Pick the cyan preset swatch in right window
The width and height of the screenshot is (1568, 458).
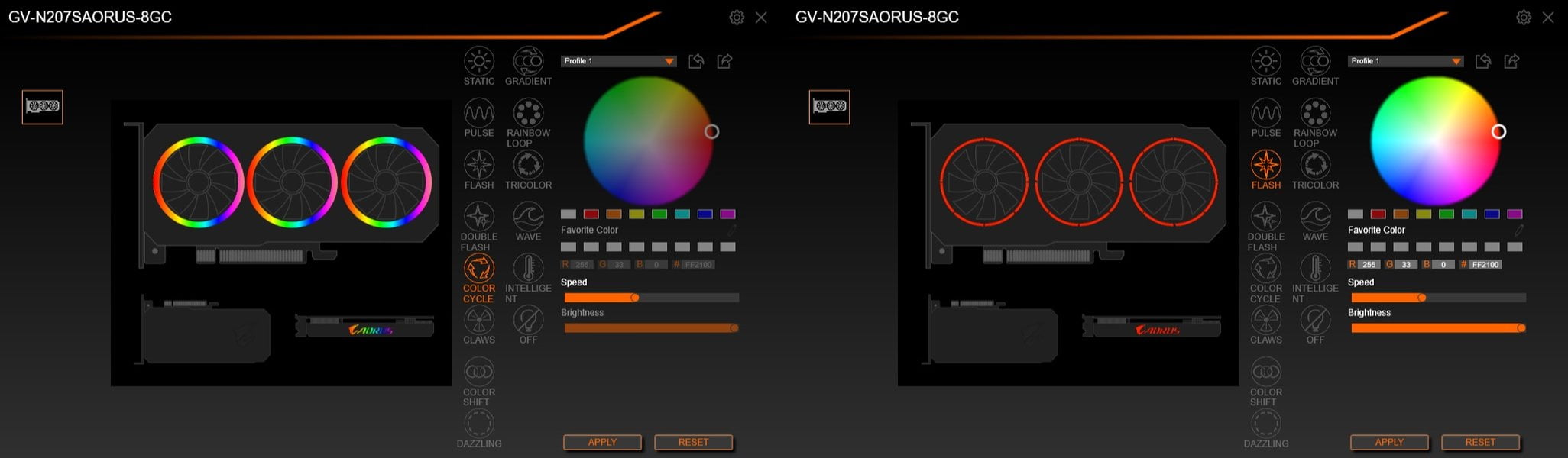coord(1469,214)
